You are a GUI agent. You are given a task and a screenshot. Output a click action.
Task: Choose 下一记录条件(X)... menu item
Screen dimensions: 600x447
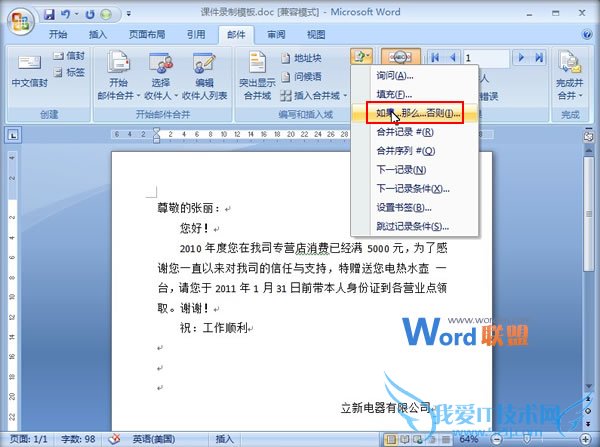415,188
